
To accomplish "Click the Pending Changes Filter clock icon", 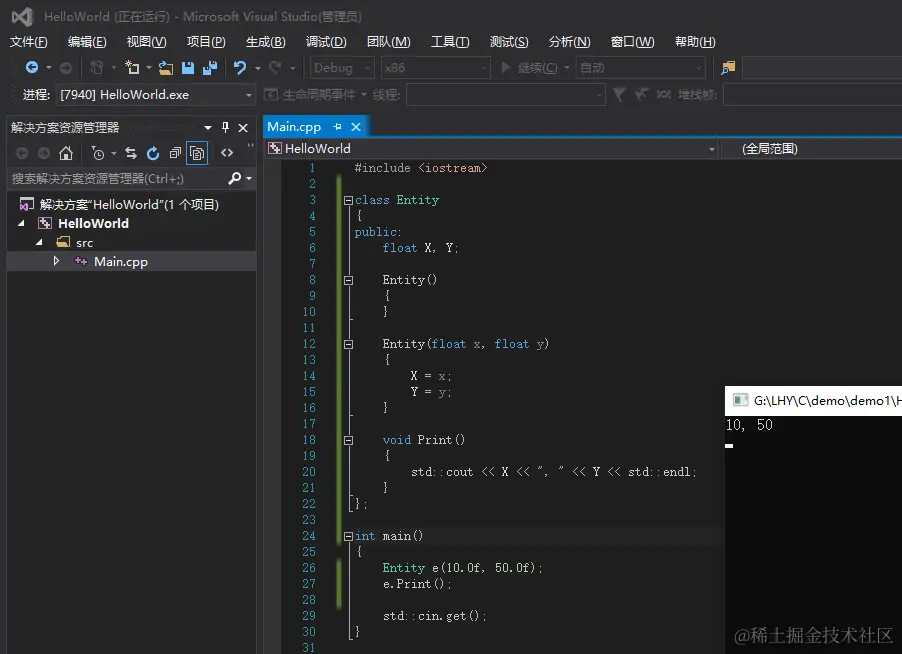I will tap(98, 153).
